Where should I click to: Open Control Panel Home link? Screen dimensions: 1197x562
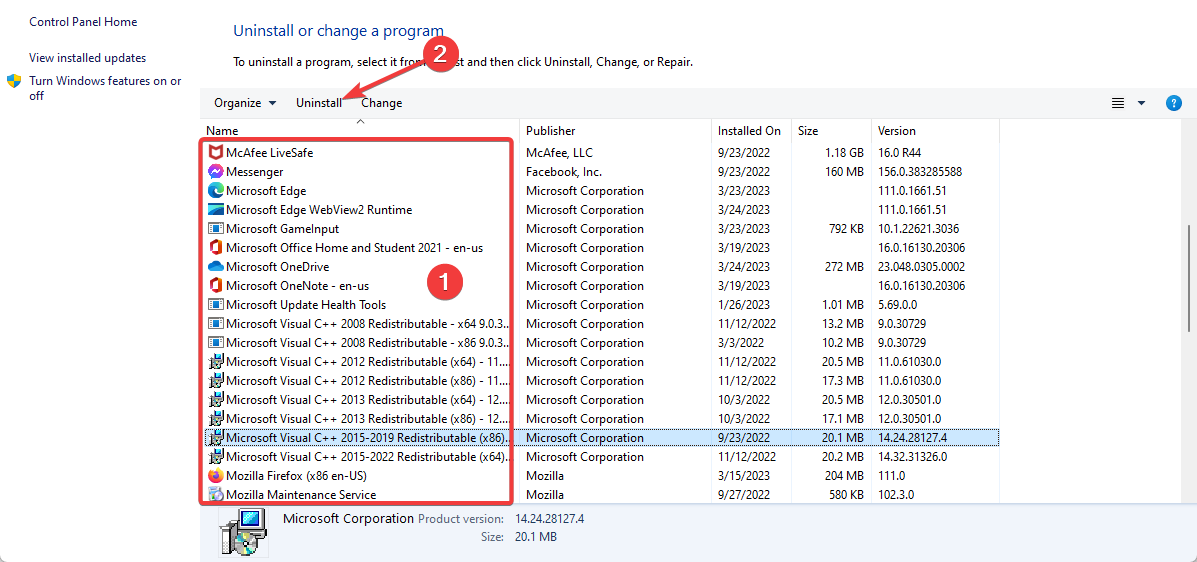coord(83,22)
